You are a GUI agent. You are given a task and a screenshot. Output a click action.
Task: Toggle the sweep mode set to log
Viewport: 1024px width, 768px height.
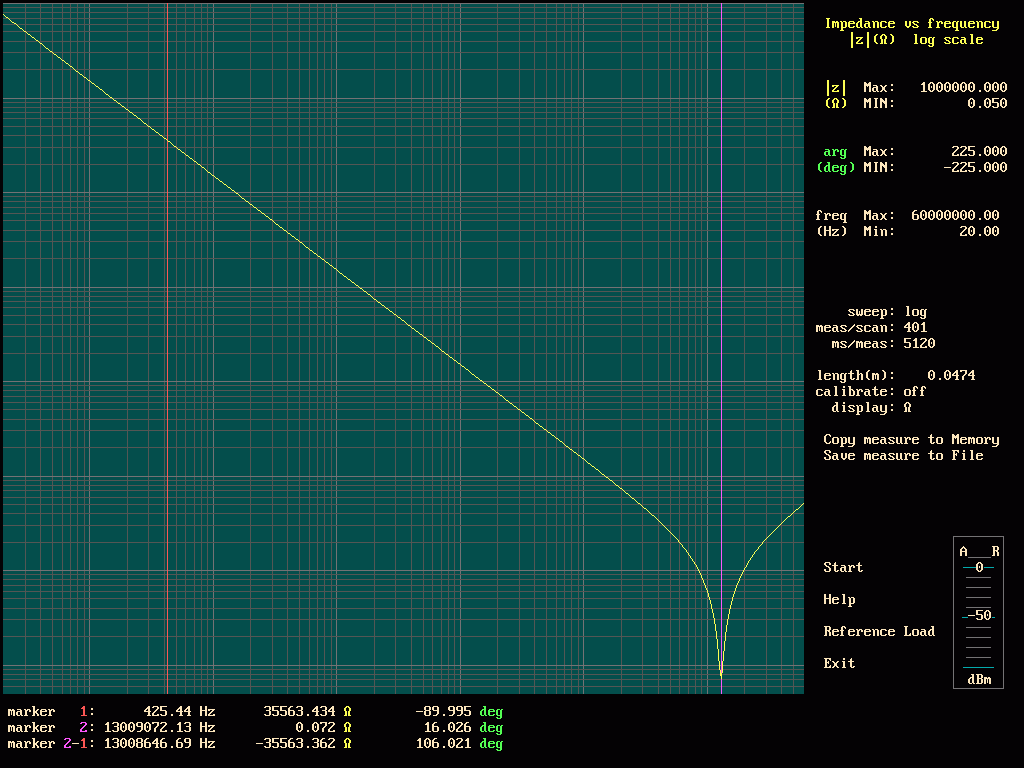(915, 312)
